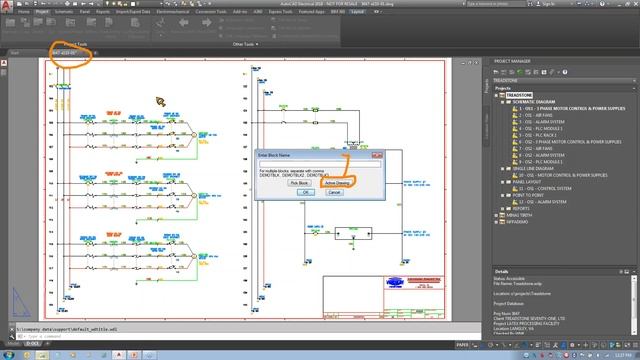The height and width of the screenshot is (360, 640).
Task: Click the green refresh icon in Project Manager toolbar
Action: [x=520, y=72]
